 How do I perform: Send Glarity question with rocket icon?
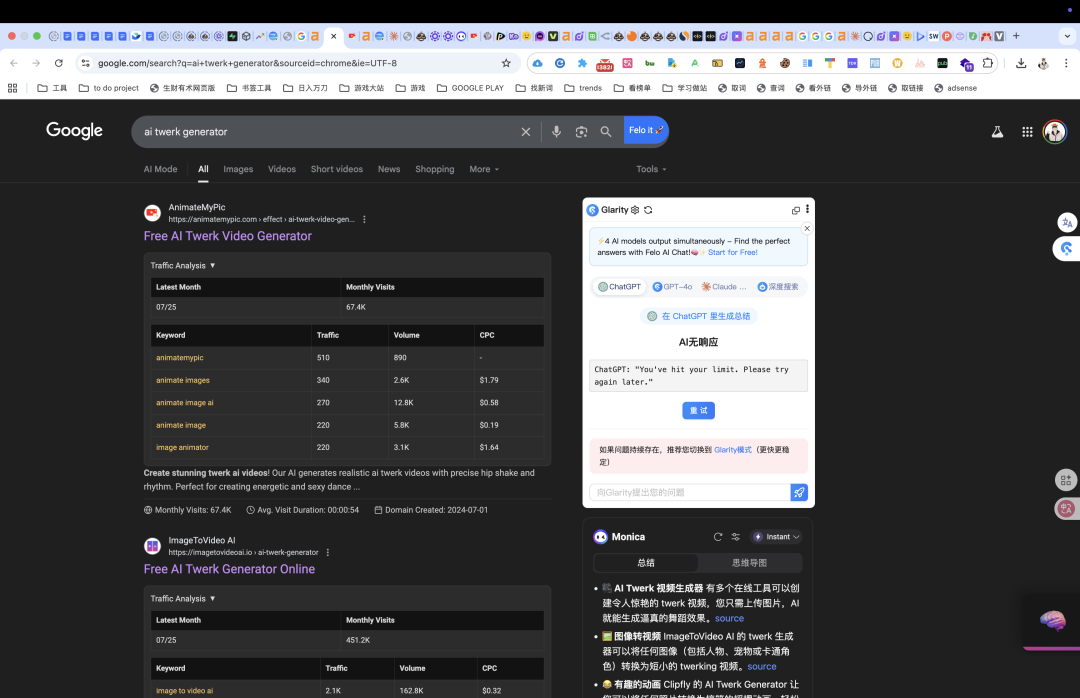point(799,492)
